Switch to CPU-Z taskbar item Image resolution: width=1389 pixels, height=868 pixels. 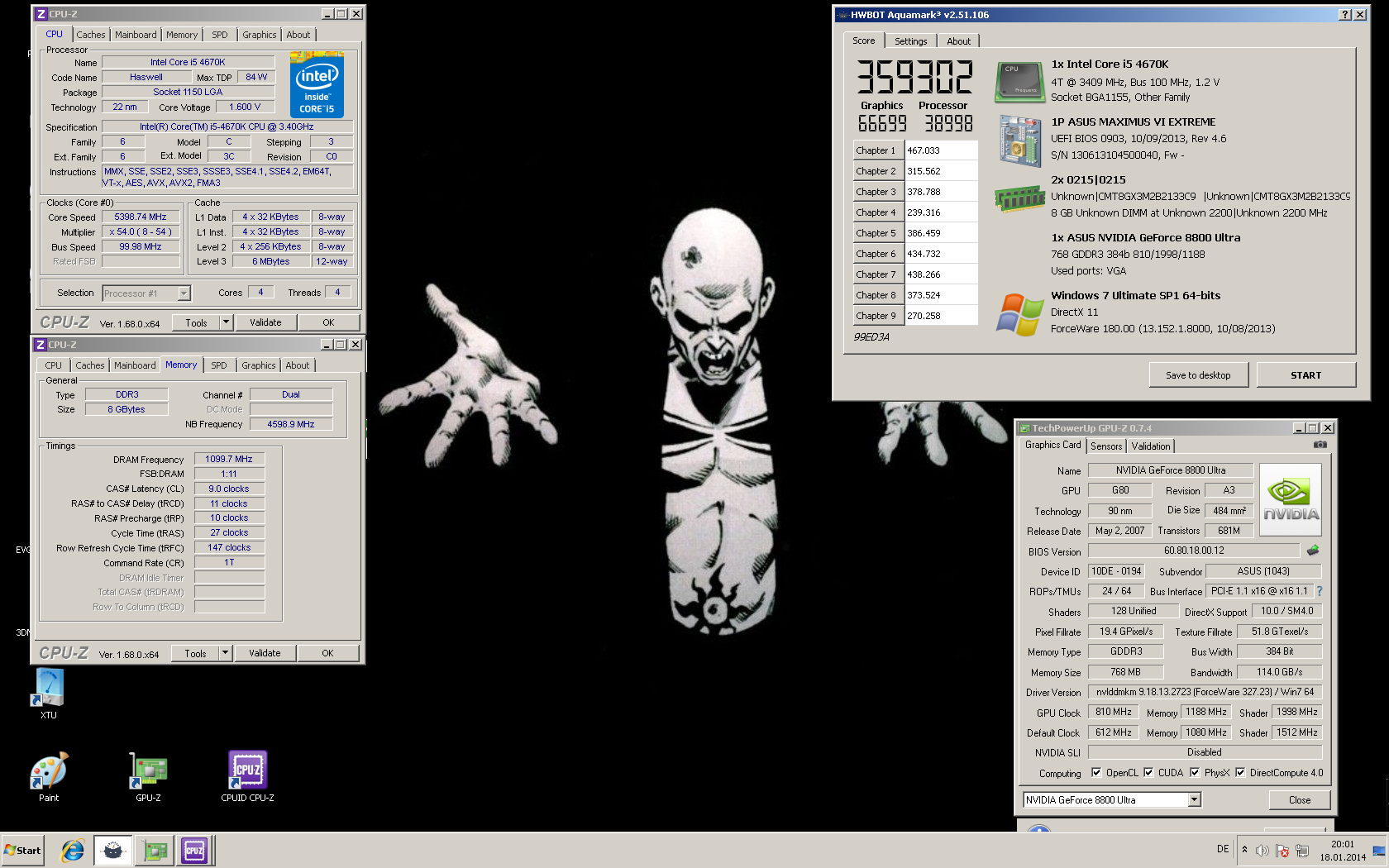(x=195, y=850)
